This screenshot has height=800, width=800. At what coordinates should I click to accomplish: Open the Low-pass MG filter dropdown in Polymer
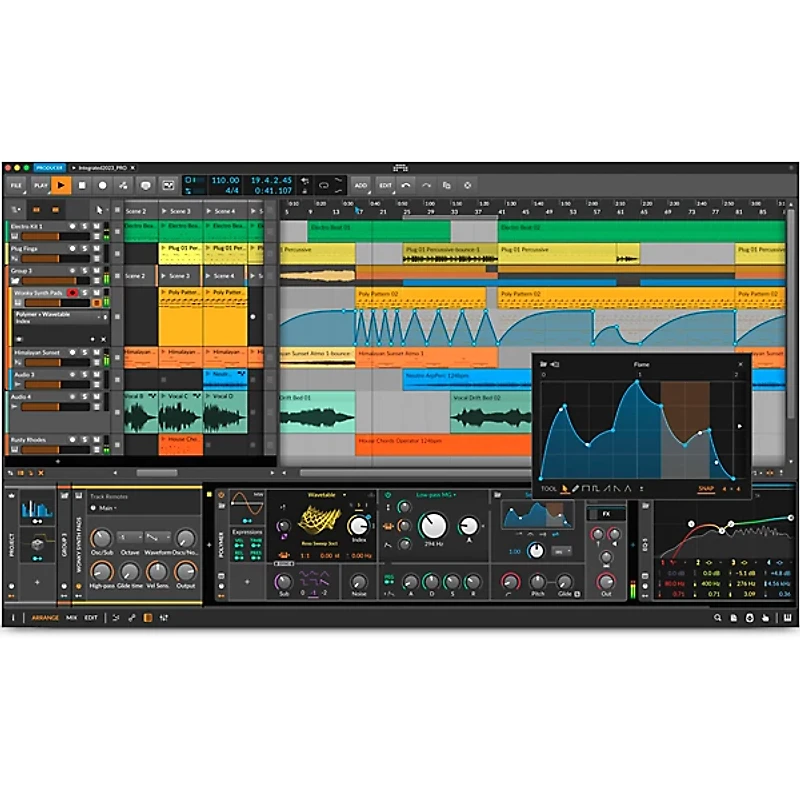[436, 493]
